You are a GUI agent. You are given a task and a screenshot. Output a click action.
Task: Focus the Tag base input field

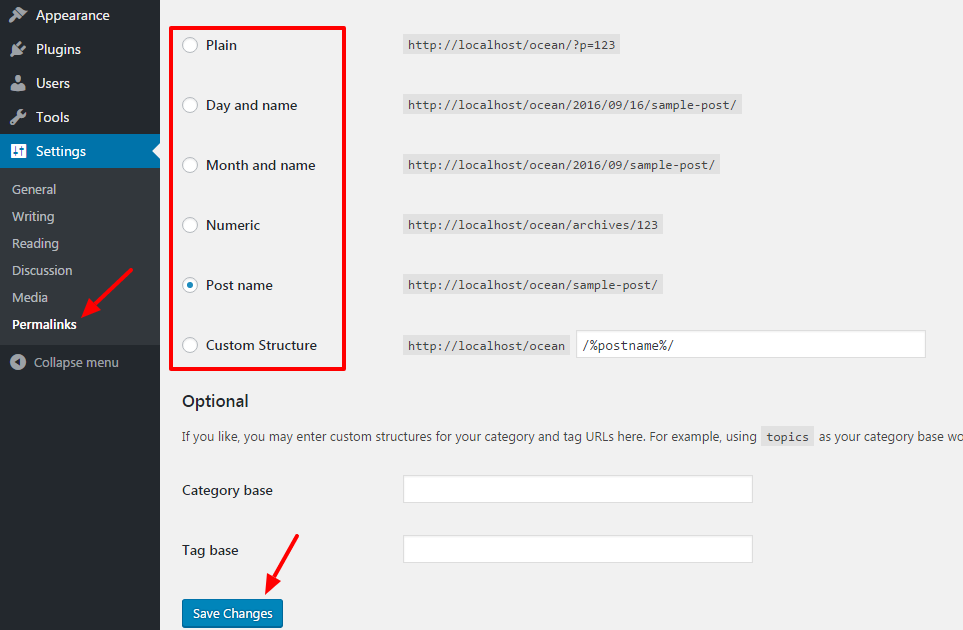pyautogui.click(x=577, y=549)
